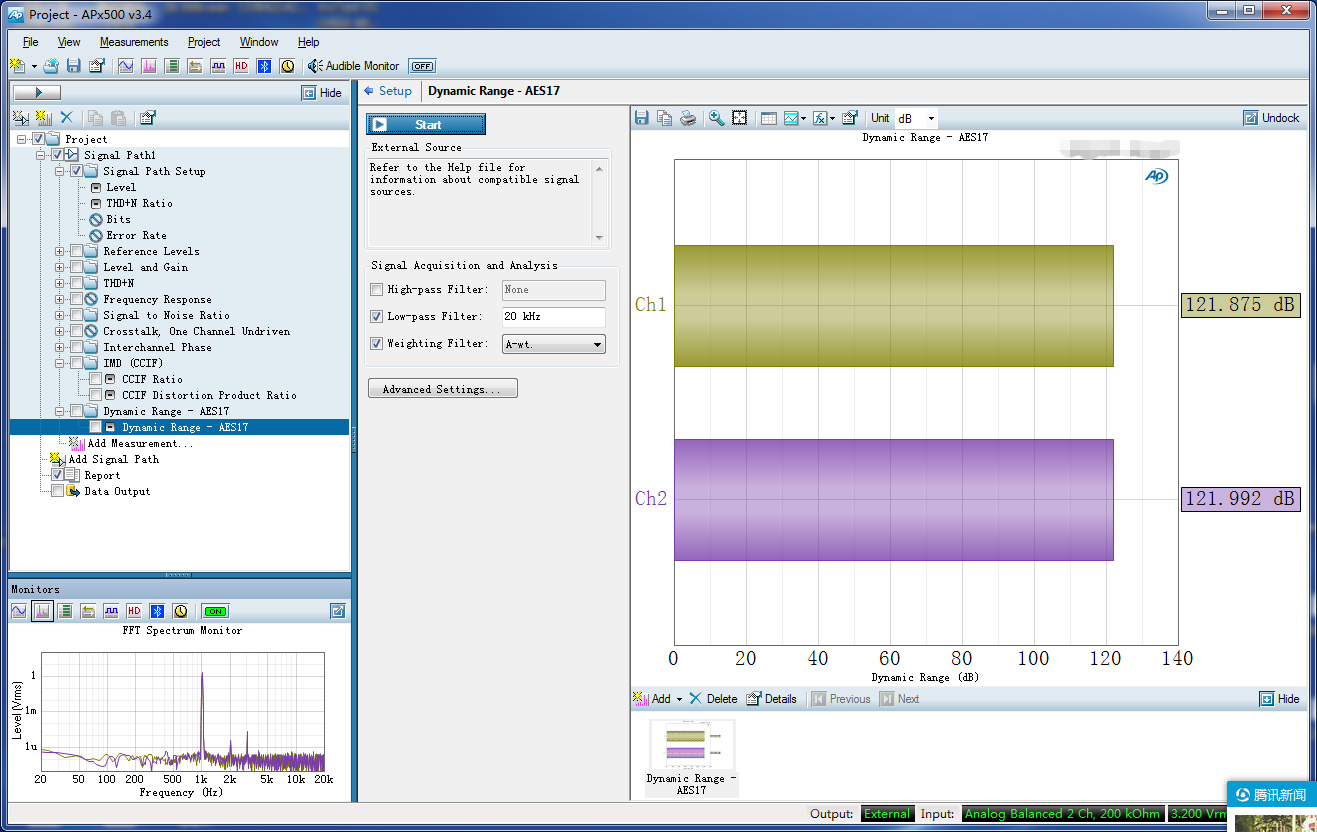Open the scope waveform monitor in Monitors panel
The height and width of the screenshot is (832, 1317).
click(x=19, y=611)
